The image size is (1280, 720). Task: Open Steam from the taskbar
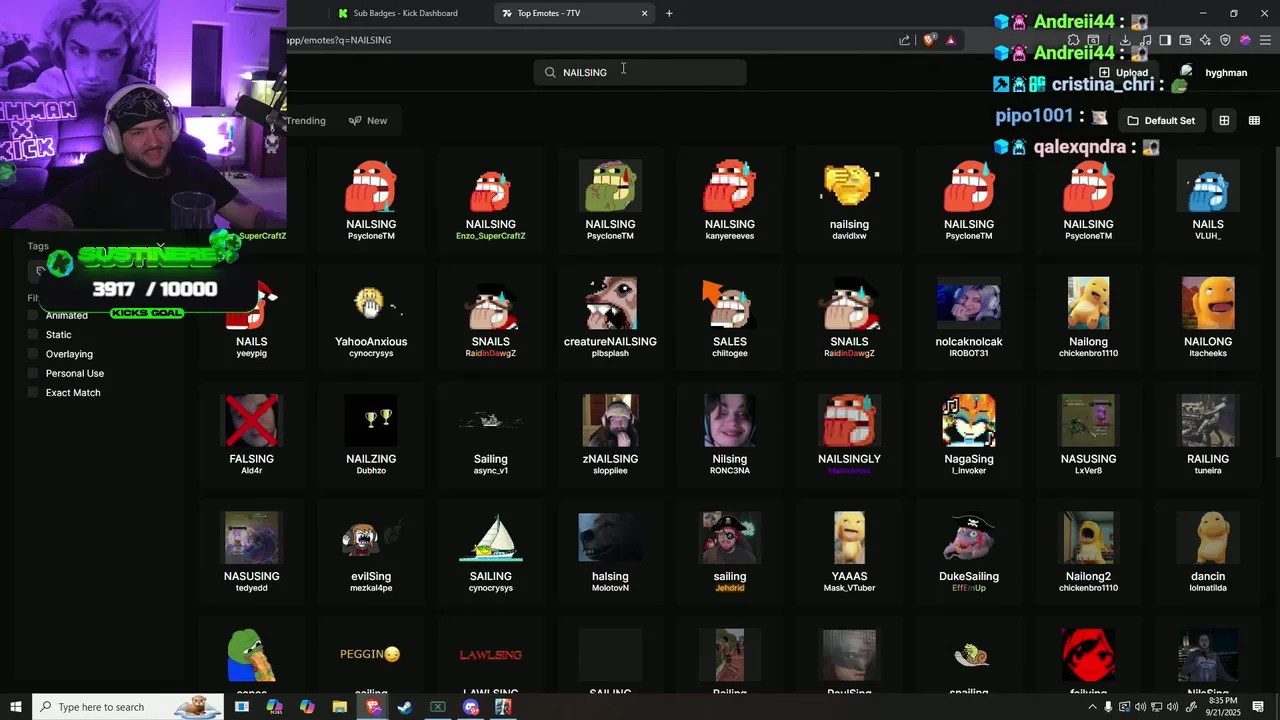405,707
